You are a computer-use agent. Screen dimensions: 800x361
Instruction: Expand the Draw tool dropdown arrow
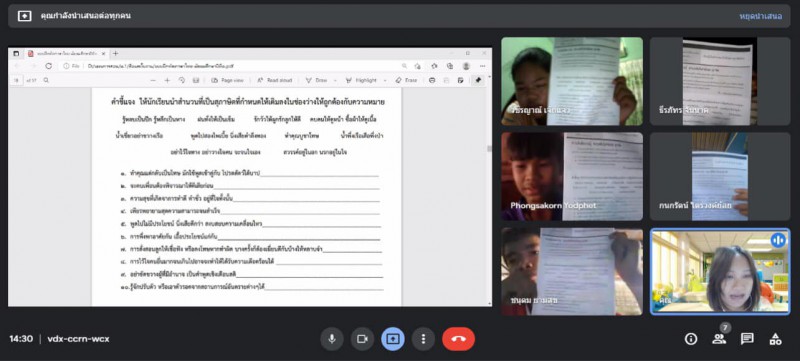335,81
